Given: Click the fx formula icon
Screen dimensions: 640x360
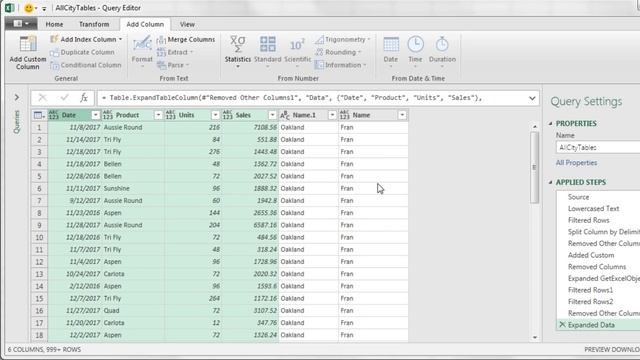Looking at the screenshot, I should point(84,98).
